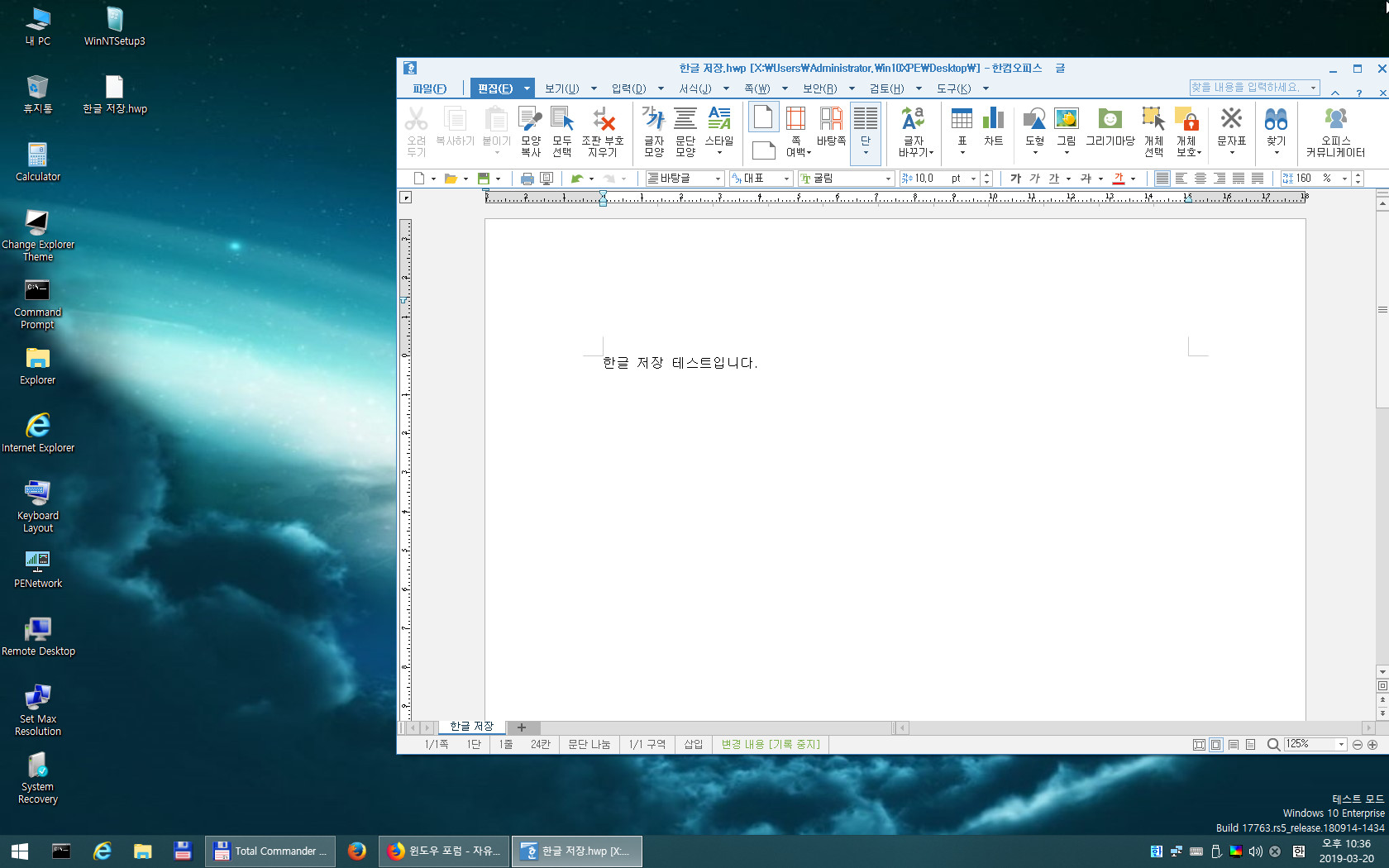The image size is (1389, 868).
Task: Add a new document tab with plus button
Action: 522,727
